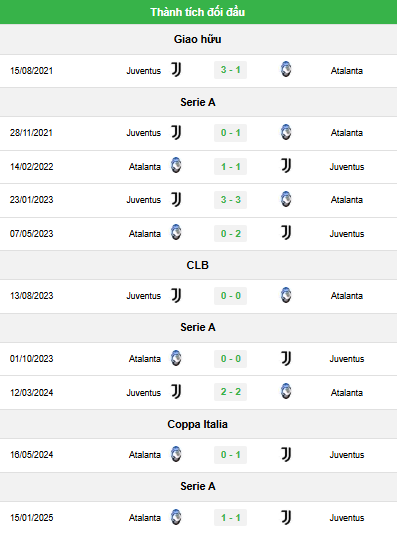Click Atalanta team name in 01/10/2023 row
This screenshot has height=534, width=397.
145,359
